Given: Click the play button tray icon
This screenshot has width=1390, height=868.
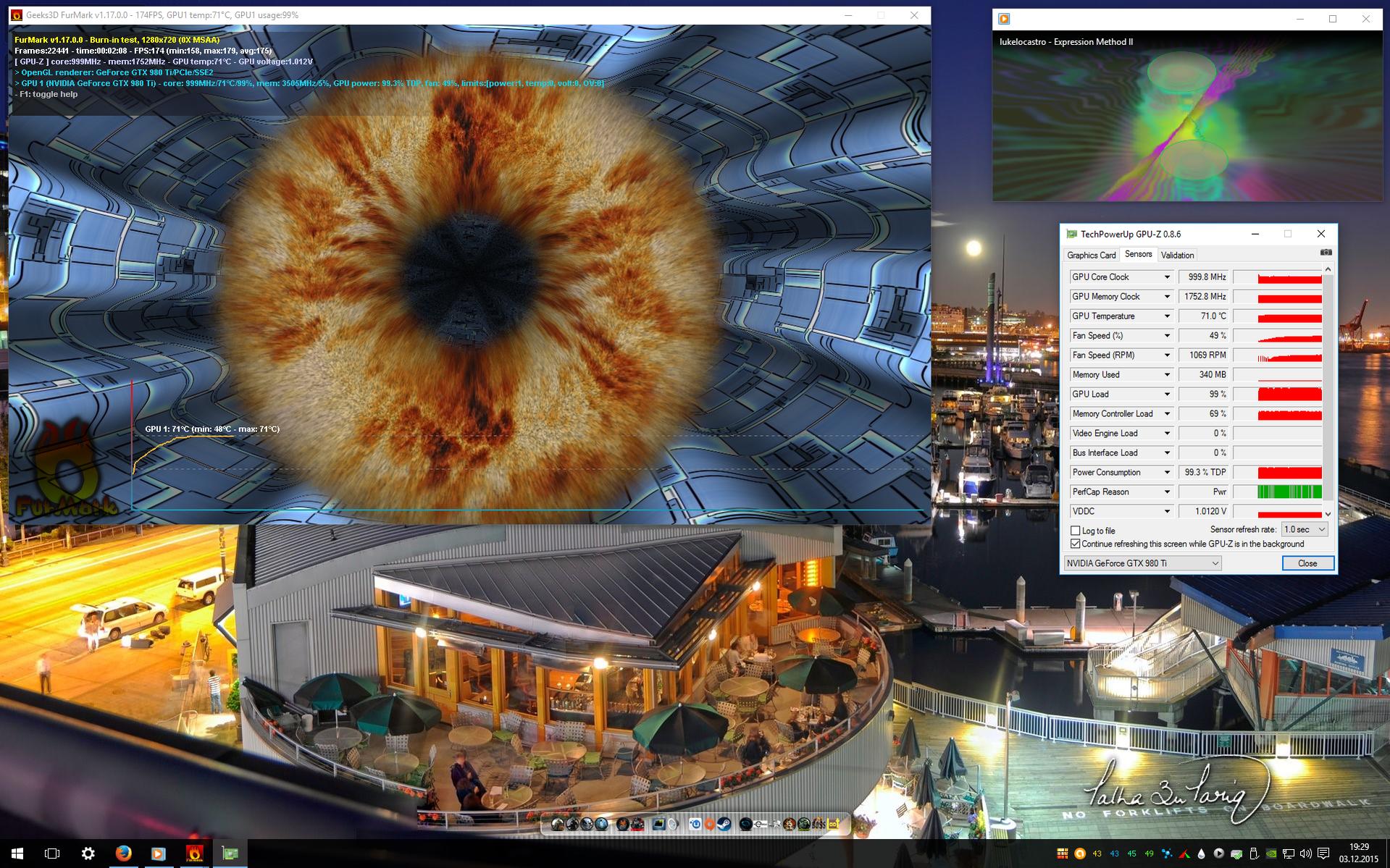Looking at the screenshot, I should (x=1219, y=854).
